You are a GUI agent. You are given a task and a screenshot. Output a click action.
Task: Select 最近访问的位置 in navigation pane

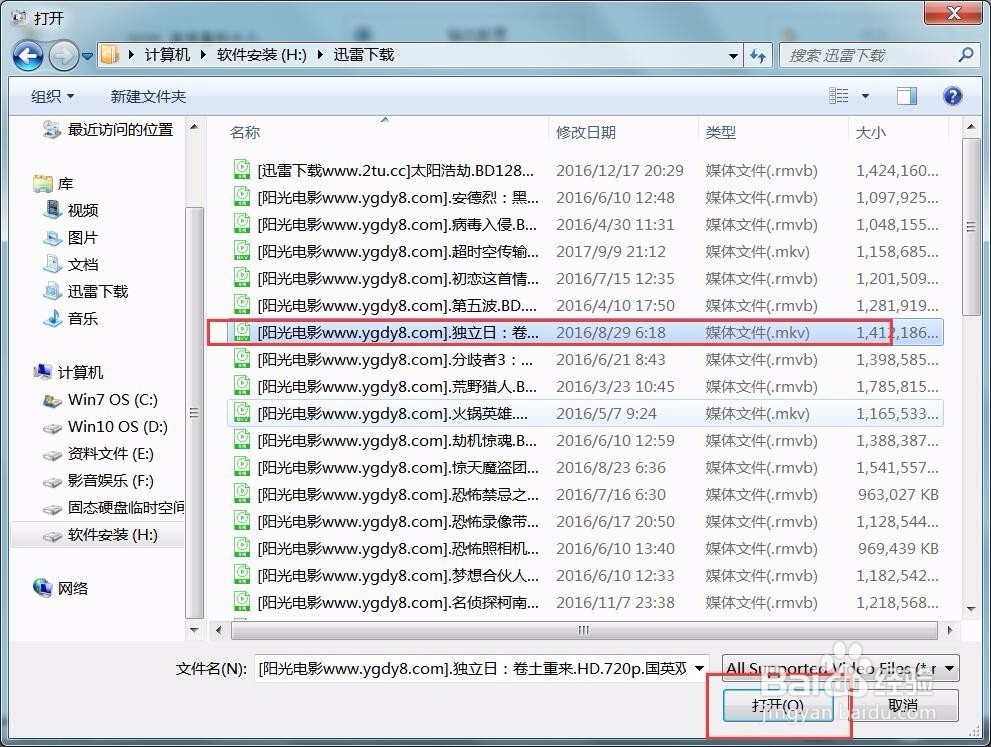click(108, 130)
